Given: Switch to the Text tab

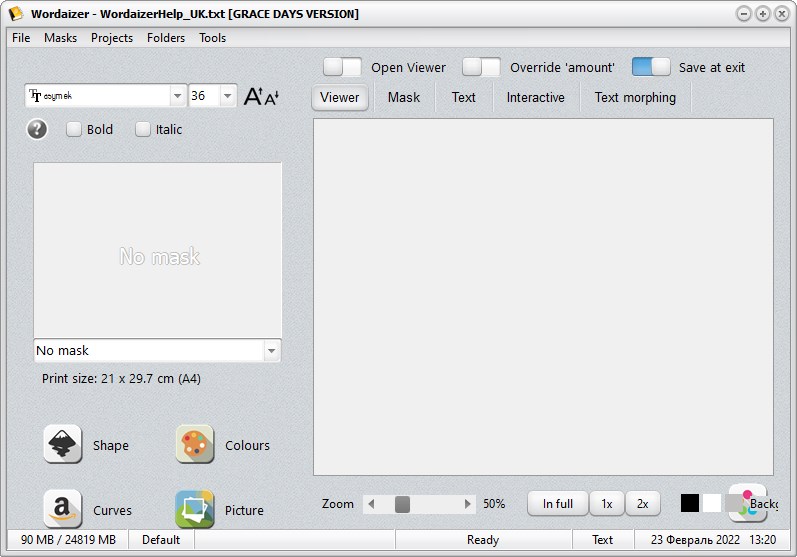Looking at the screenshot, I should (464, 97).
